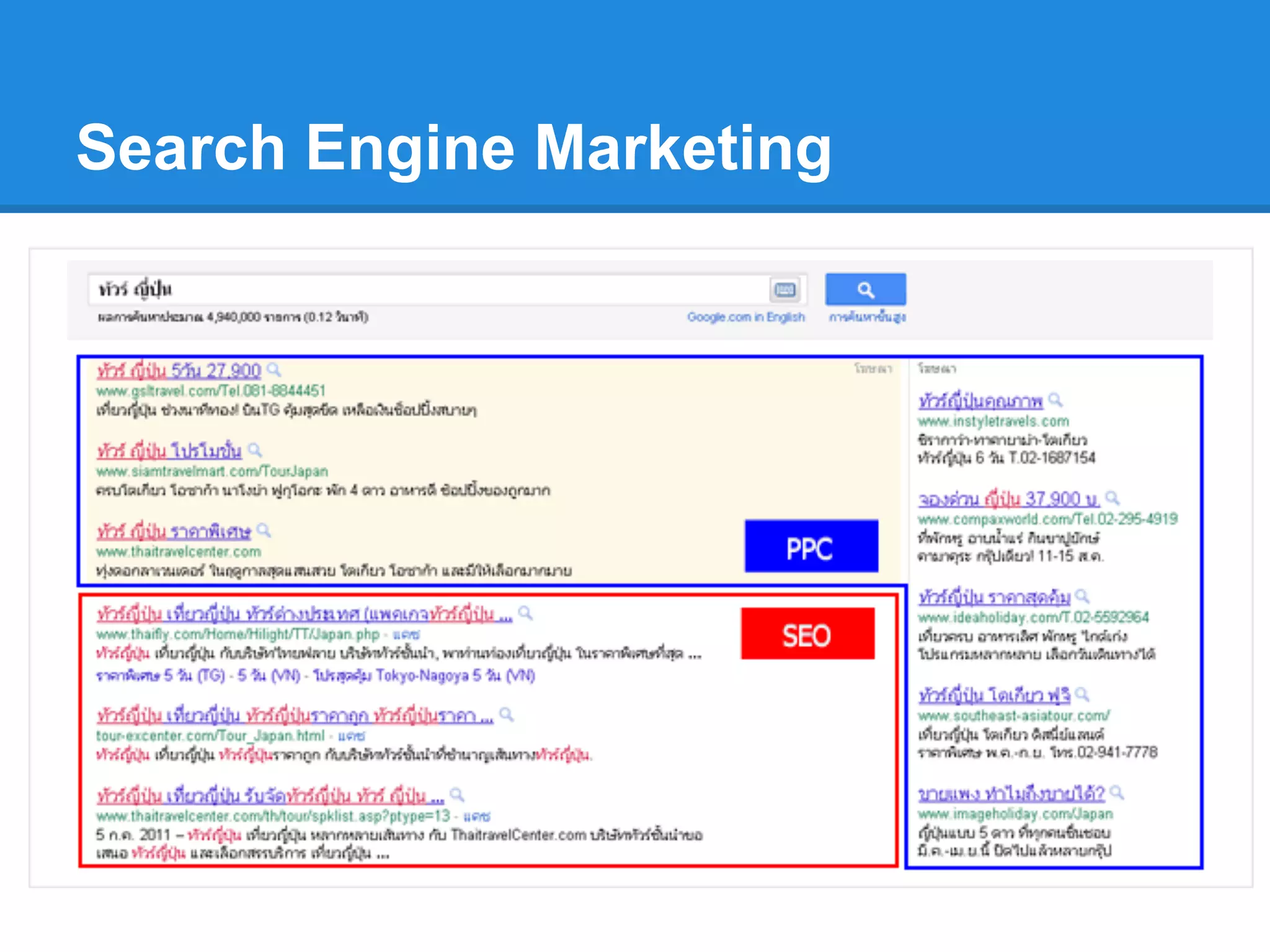Preview magnifier beside instyletravels ad title
The width and height of the screenshot is (1270, 952).
click(x=1055, y=401)
